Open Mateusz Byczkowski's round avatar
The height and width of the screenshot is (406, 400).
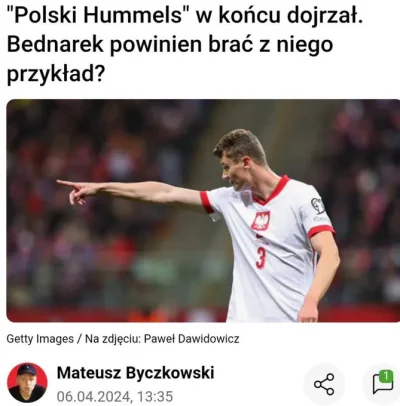[x=27, y=382]
